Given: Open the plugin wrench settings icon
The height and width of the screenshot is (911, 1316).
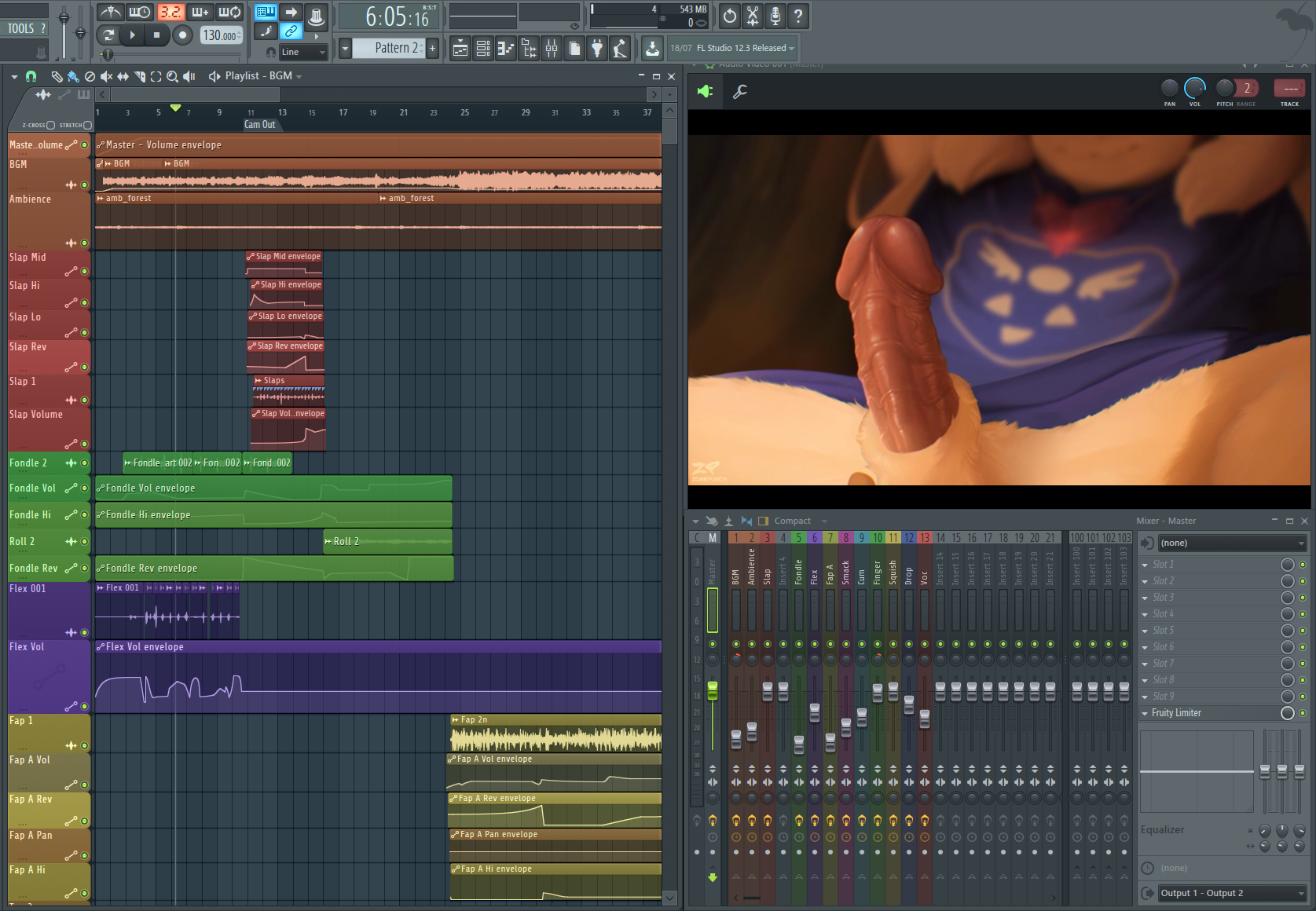Looking at the screenshot, I should pyautogui.click(x=740, y=92).
